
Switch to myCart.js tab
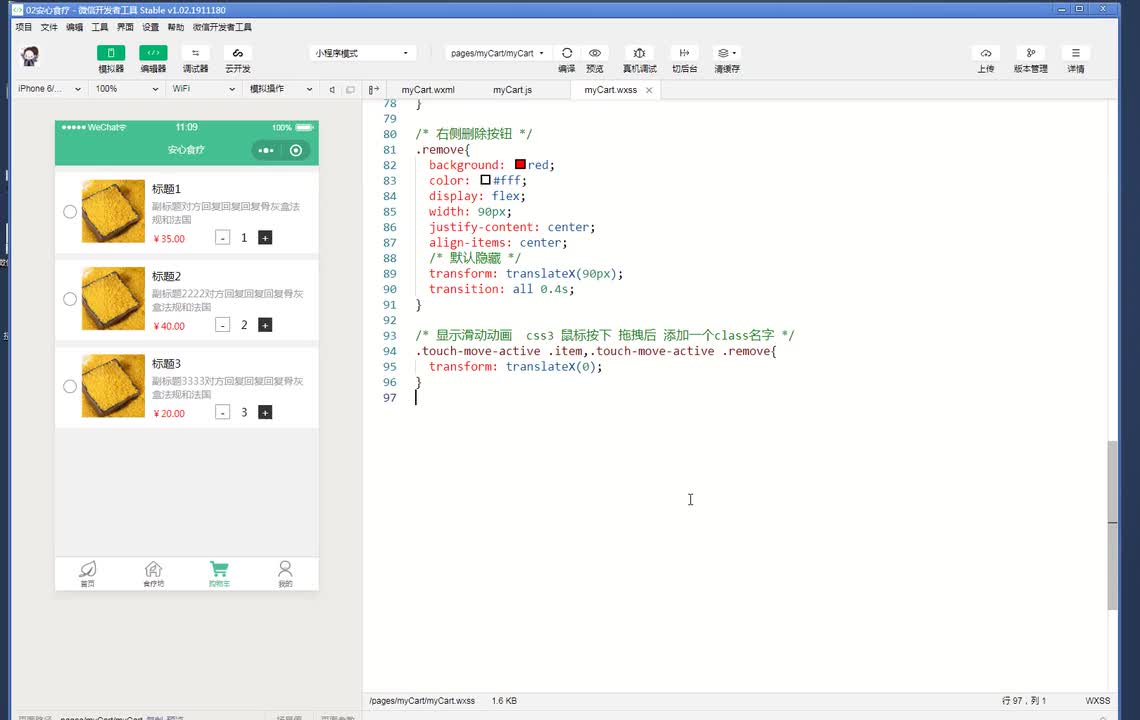(513, 89)
